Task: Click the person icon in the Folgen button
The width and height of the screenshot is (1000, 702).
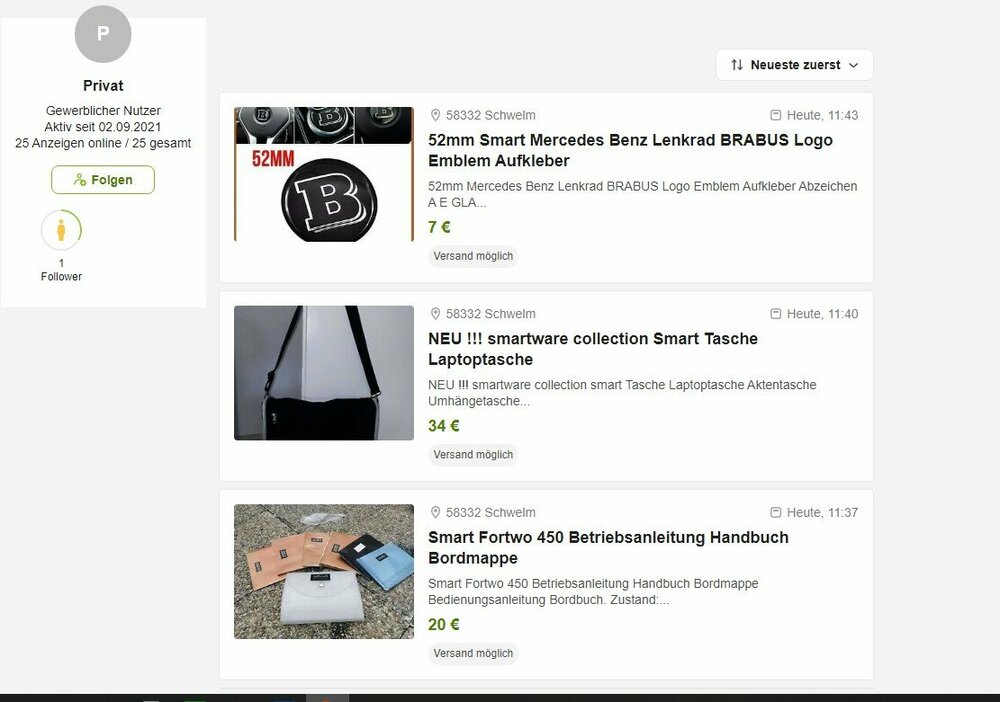Action: [x=80, y=180]
